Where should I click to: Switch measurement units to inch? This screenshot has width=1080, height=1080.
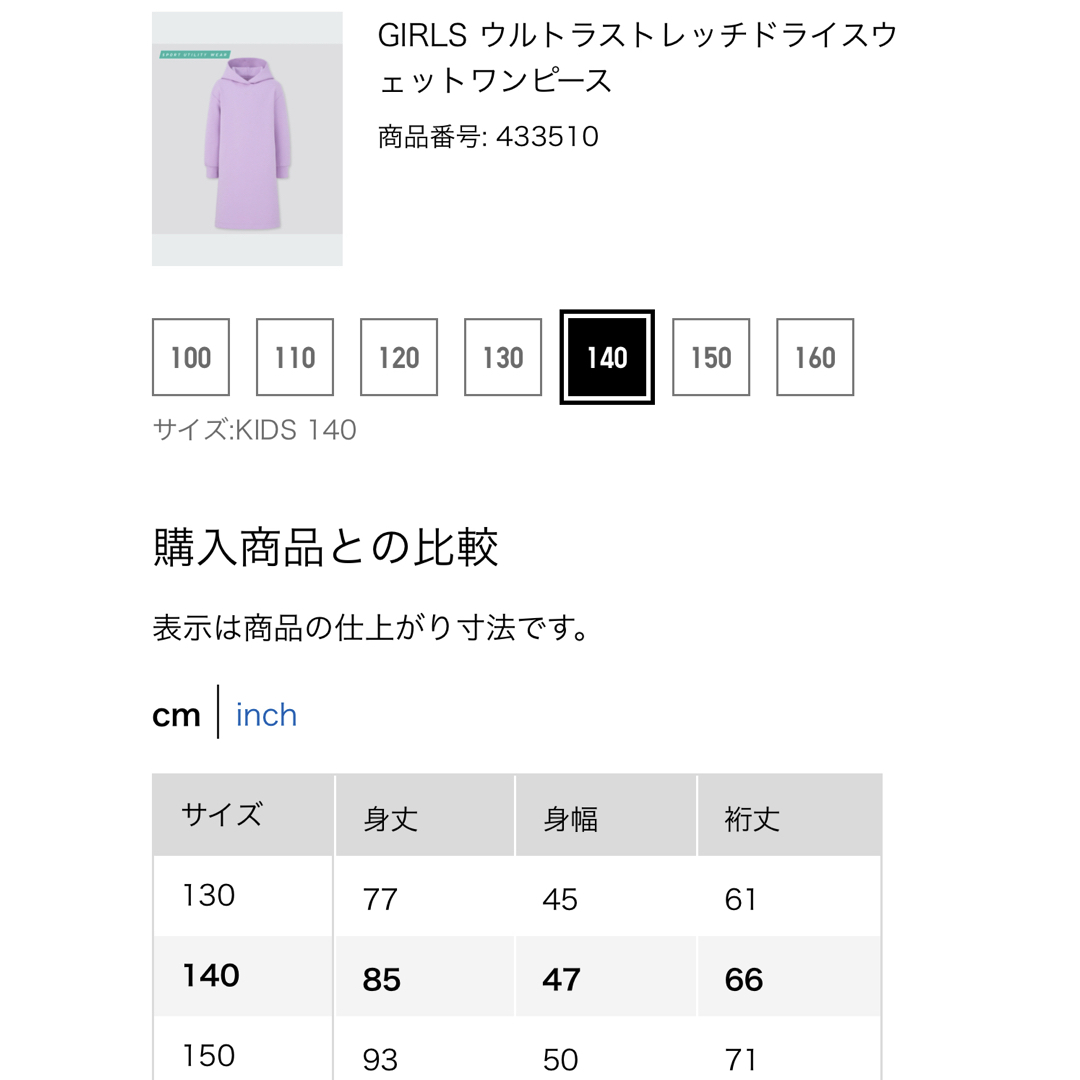(x=267, y=714)
